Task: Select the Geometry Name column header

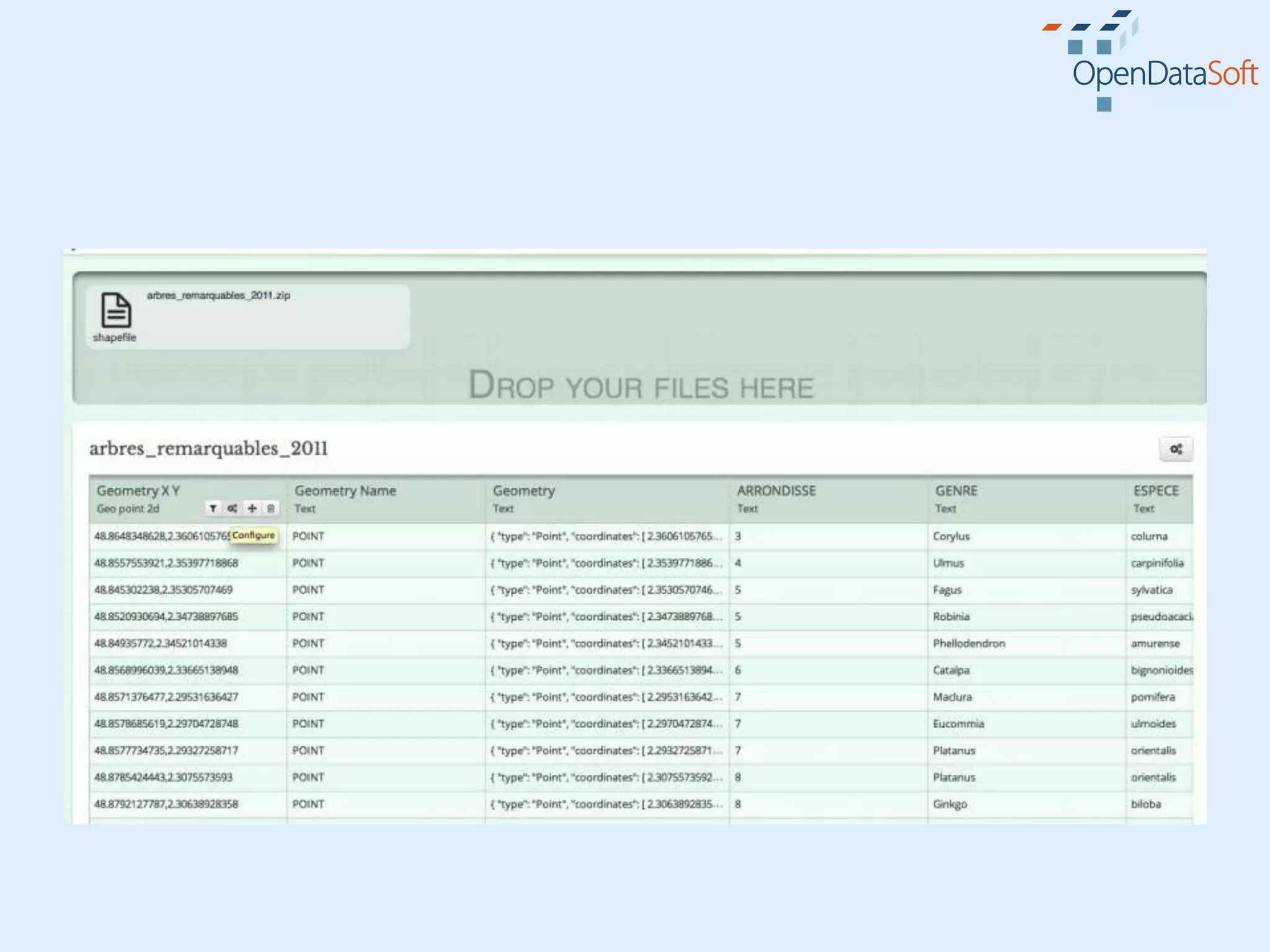Action: (345, 491)
